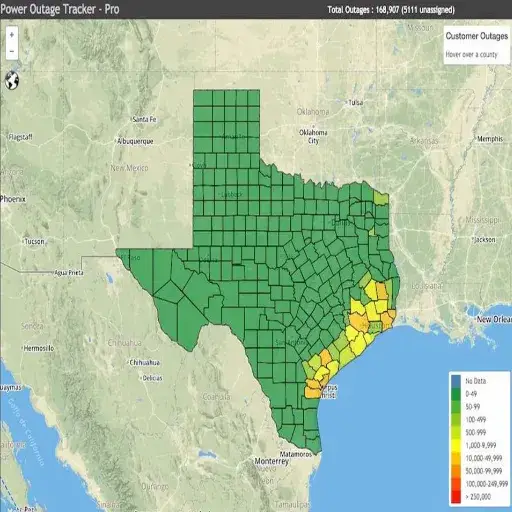Click the Total Outages count text
Image resolution: width=512 pixels, height=512 pixels.
[x=391, y=10]
